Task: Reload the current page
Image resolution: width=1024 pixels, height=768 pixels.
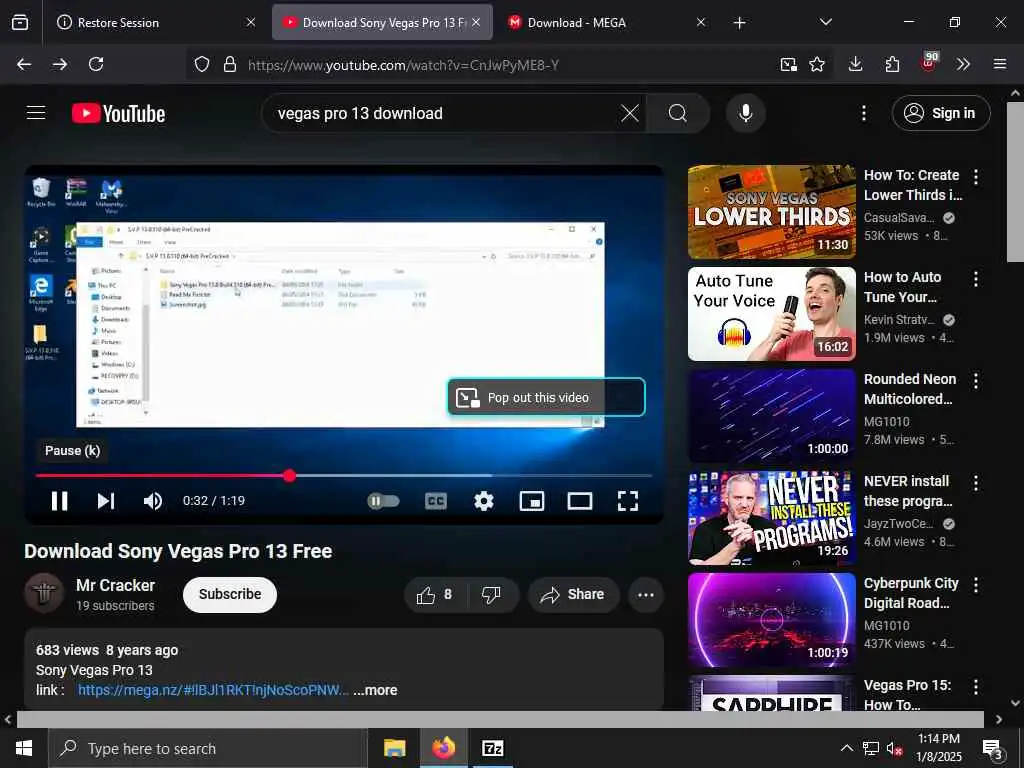Action: [96, 64]
